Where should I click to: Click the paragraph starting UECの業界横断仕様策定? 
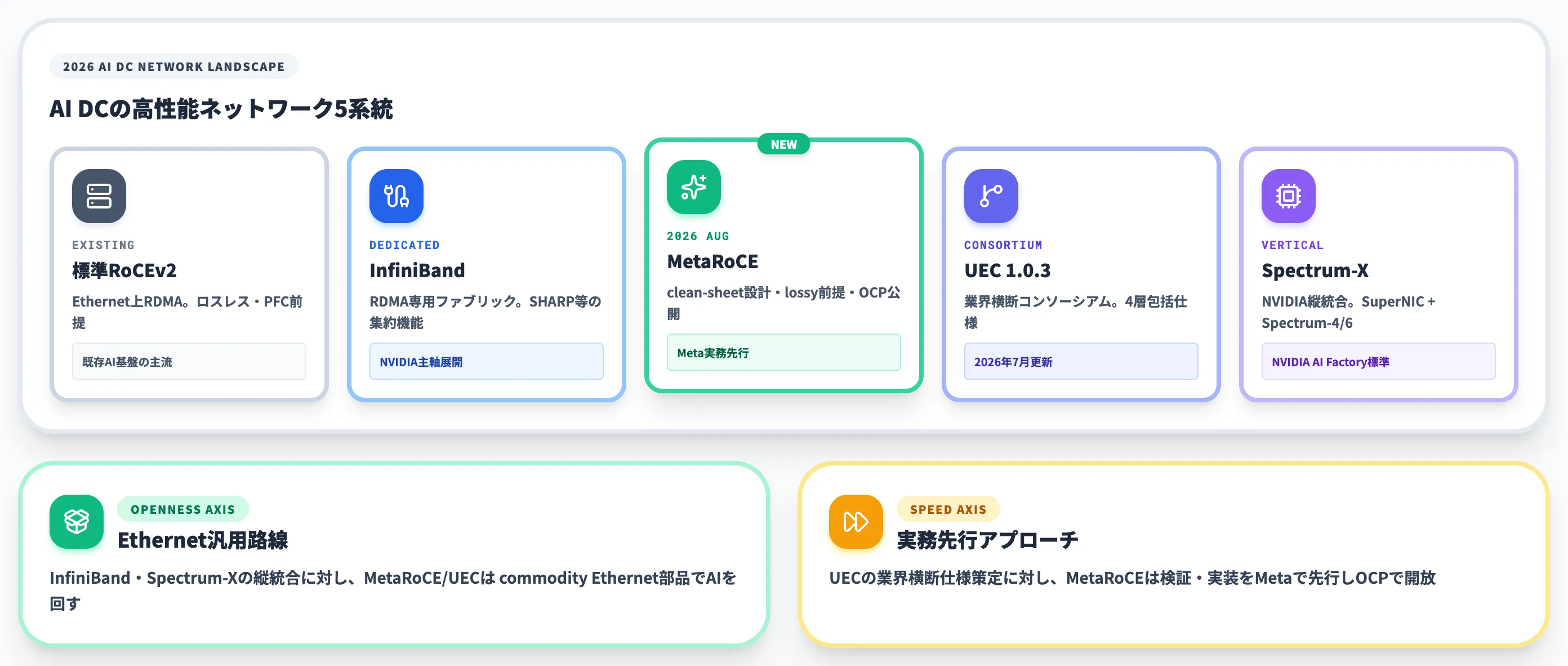click(1132, 578)
